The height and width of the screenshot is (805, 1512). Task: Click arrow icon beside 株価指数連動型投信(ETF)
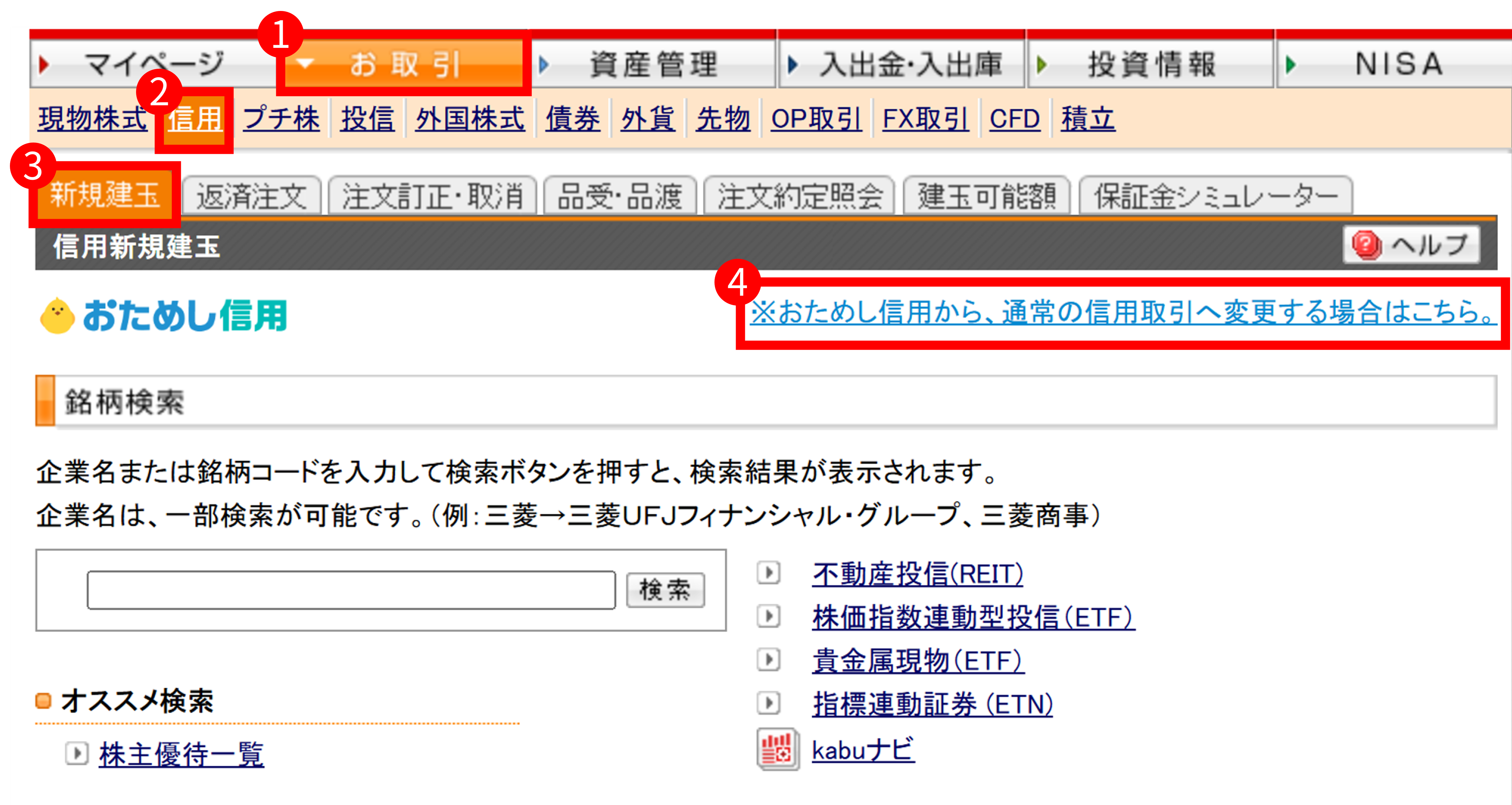click(768, 616)
